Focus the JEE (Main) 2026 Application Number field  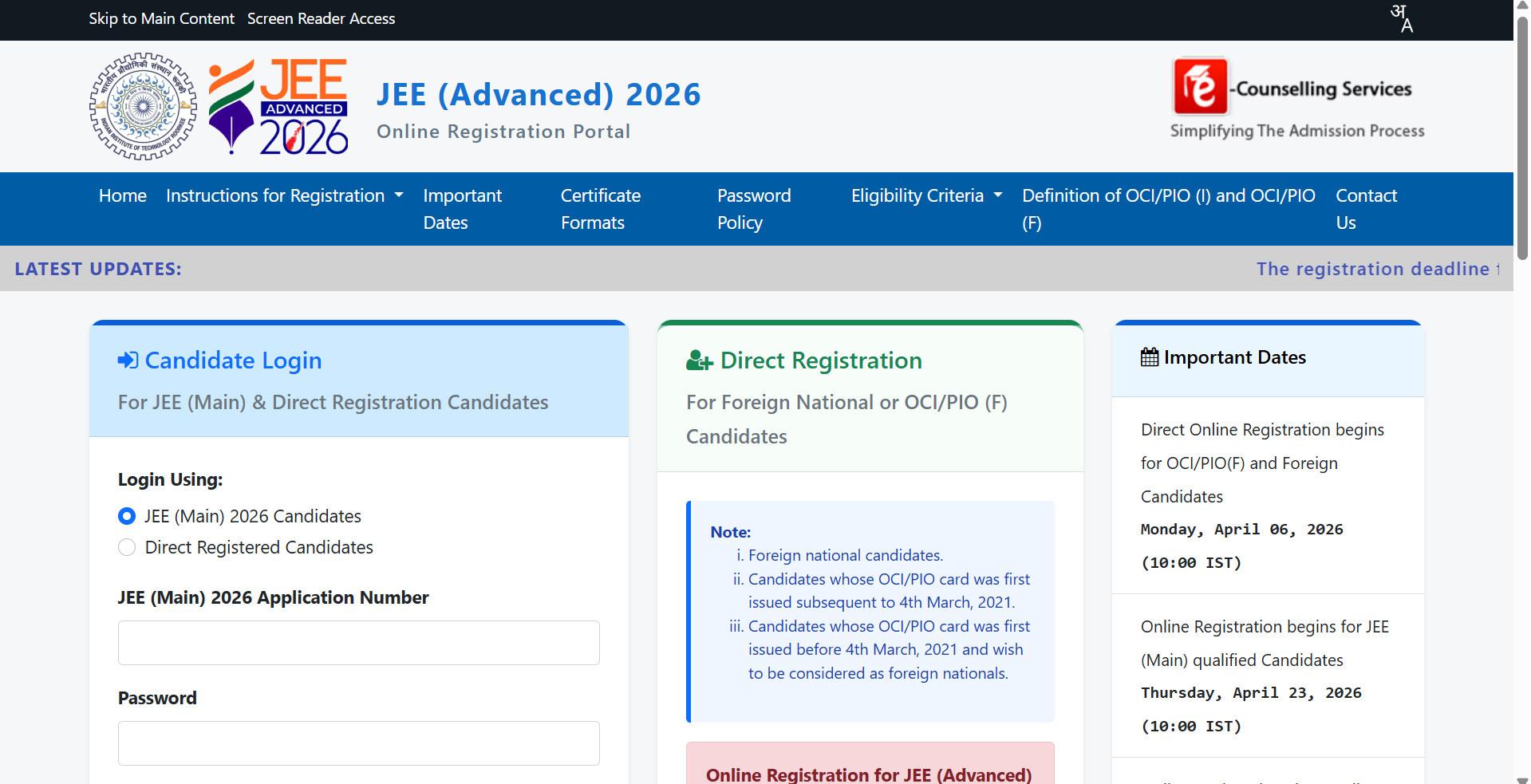tap(359, 643)
